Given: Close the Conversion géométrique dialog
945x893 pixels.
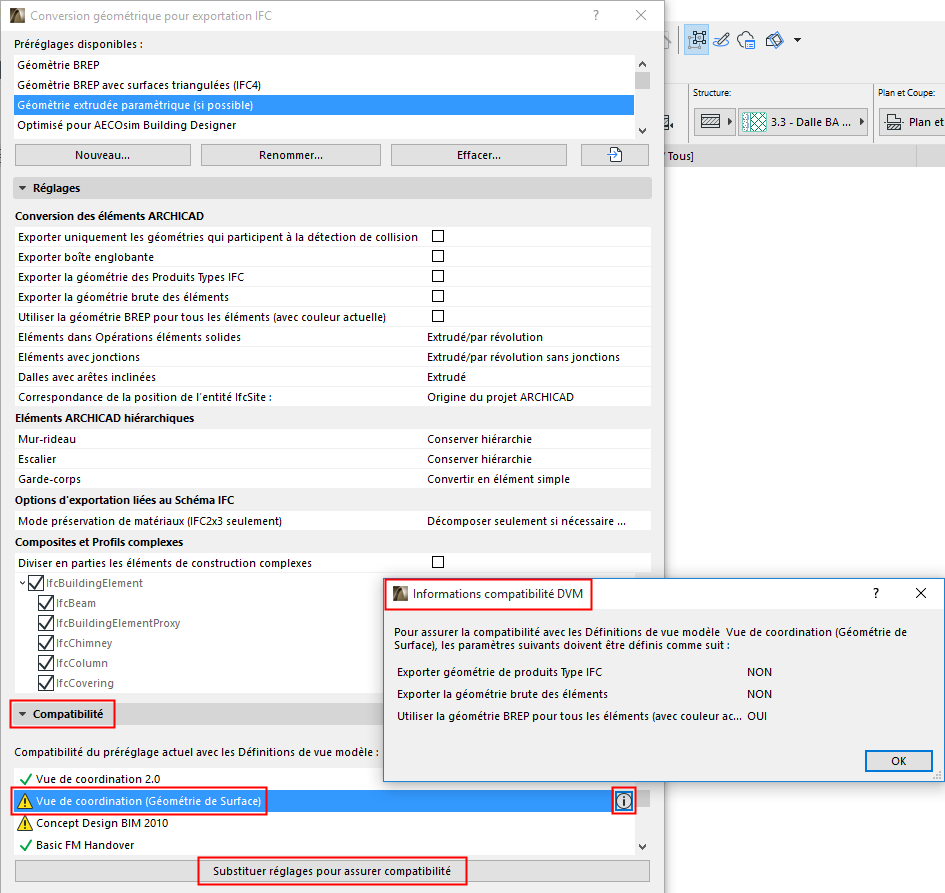Looking at the screenshot, I should click(x=641, y=16).
